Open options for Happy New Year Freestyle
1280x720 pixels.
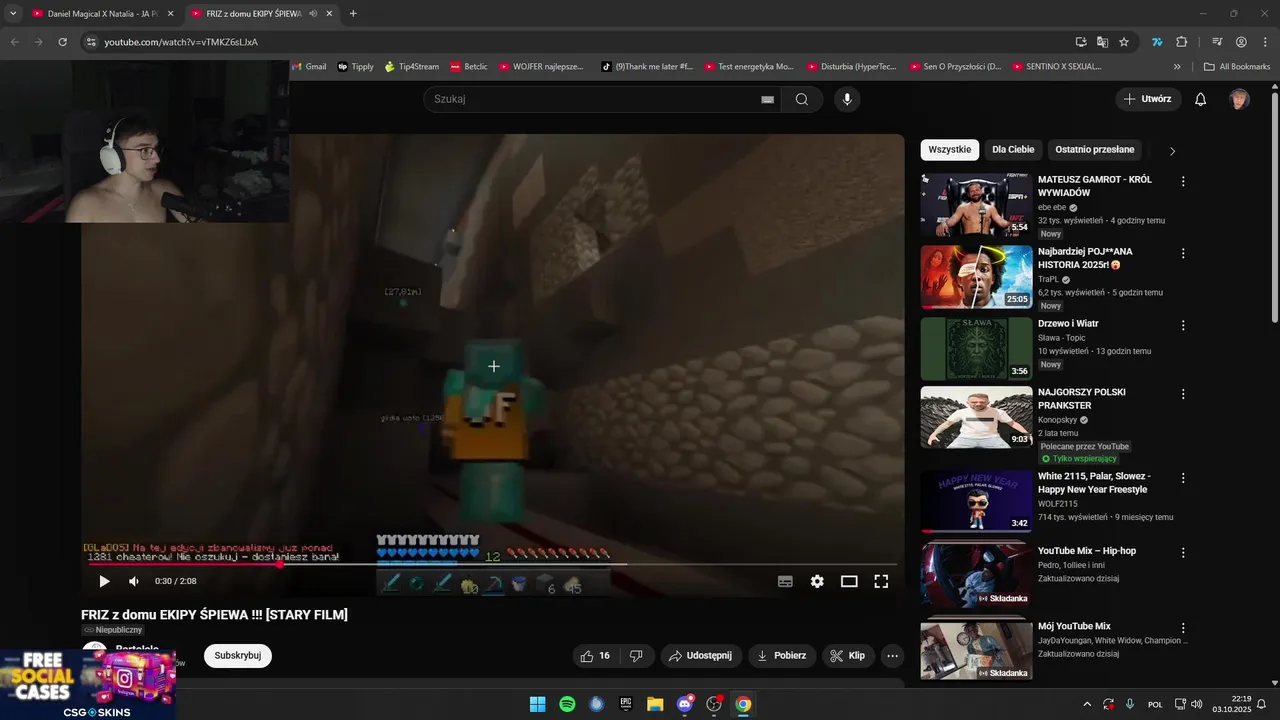coord(1183,478)
